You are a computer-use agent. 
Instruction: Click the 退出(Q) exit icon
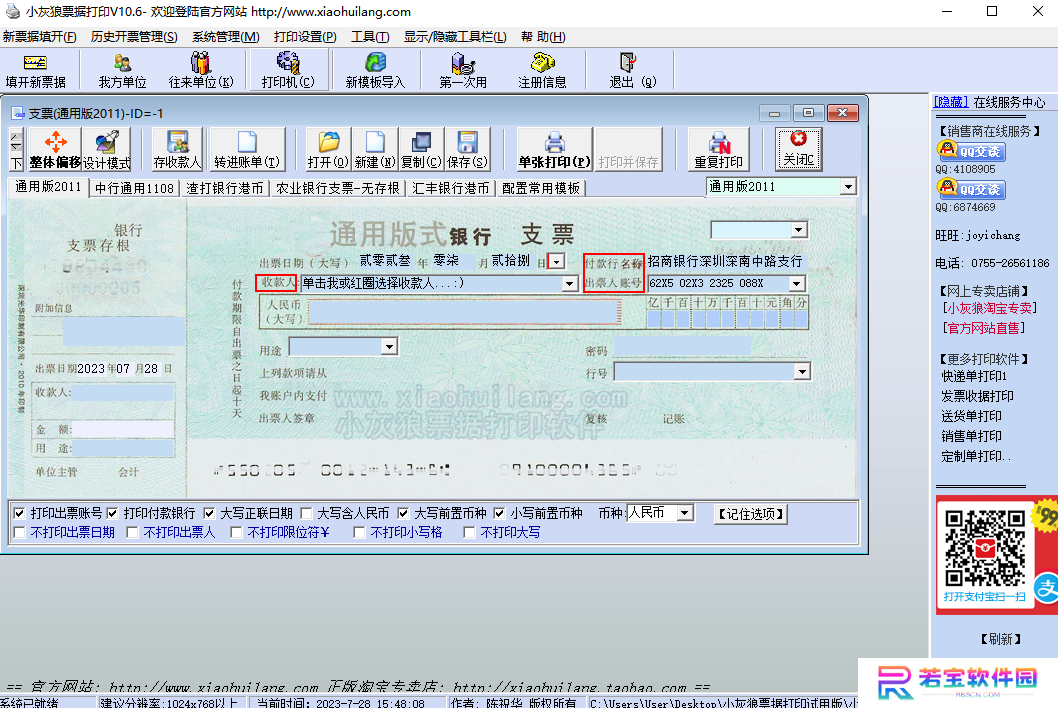click(x=632, y=70)
